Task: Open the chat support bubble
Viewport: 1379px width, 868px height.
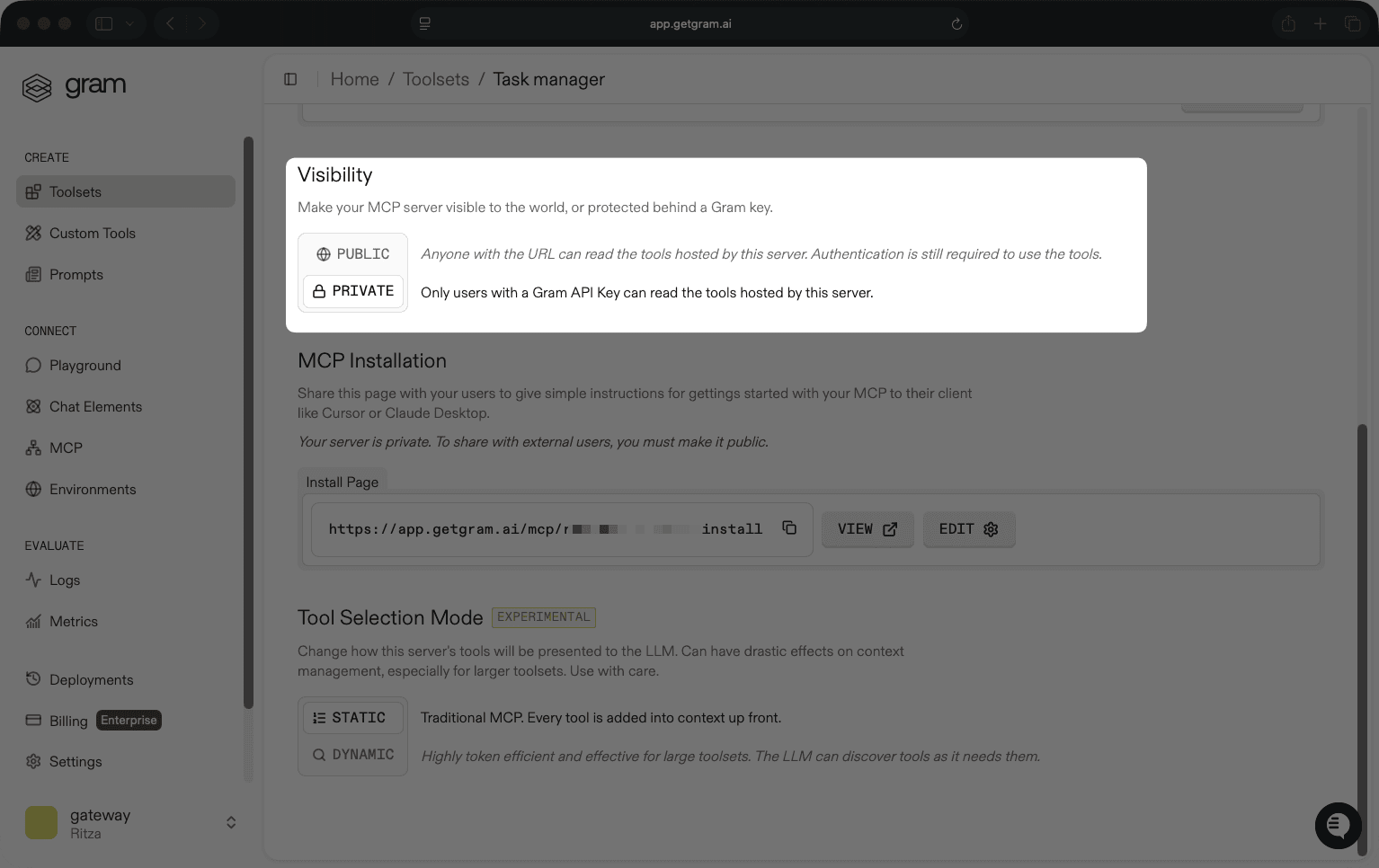Action: pyautogui.click(x=1338, y=825)
